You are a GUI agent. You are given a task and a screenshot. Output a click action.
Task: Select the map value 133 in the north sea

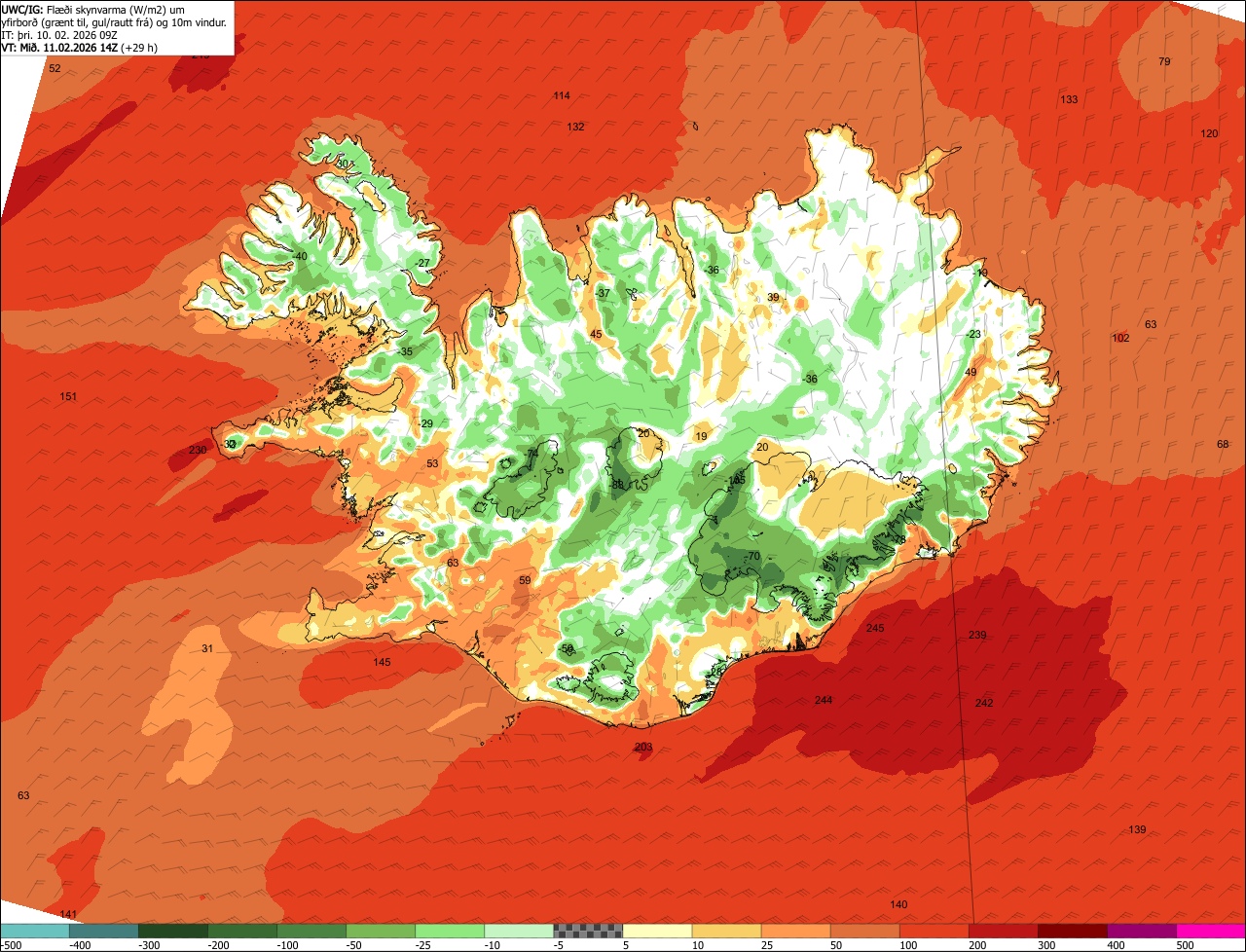(x=1069, y=100)
